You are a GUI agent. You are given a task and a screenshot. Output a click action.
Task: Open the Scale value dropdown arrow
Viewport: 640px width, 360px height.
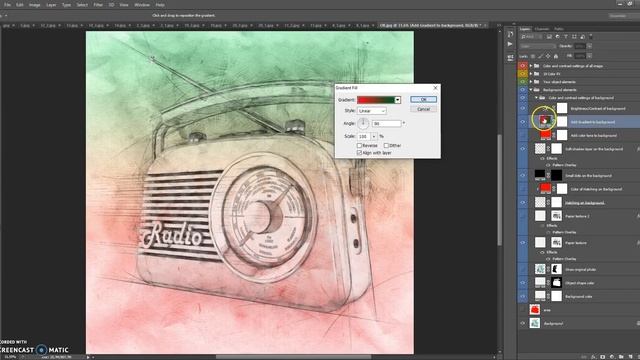(374, 136)
